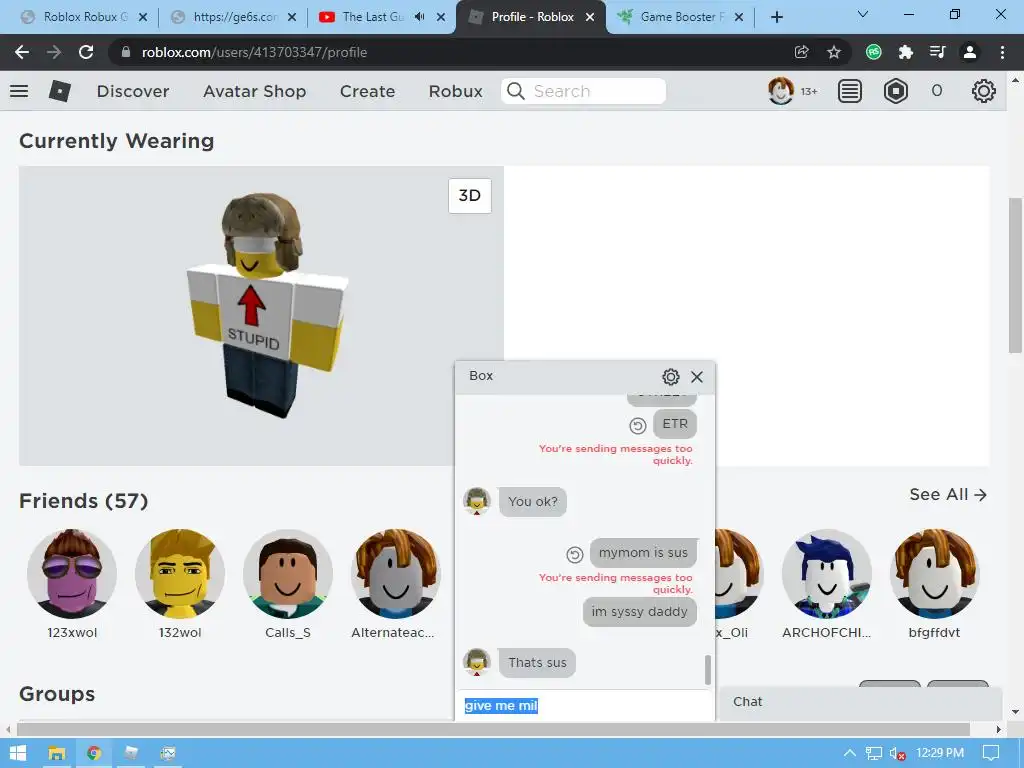Open friend bfgffdvt's profile

pyautogui.click(x=934, y=574)
